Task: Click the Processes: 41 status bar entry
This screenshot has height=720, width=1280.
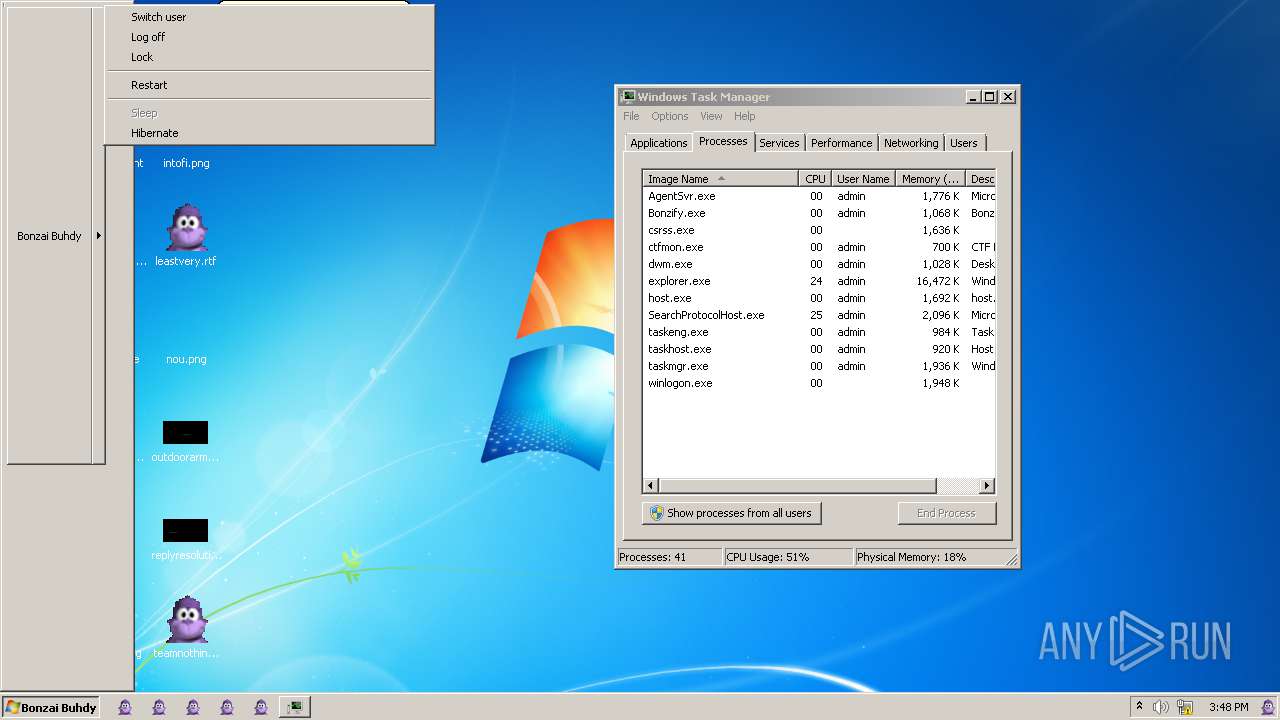Action: pyautogui.click(x=669, y=557)
